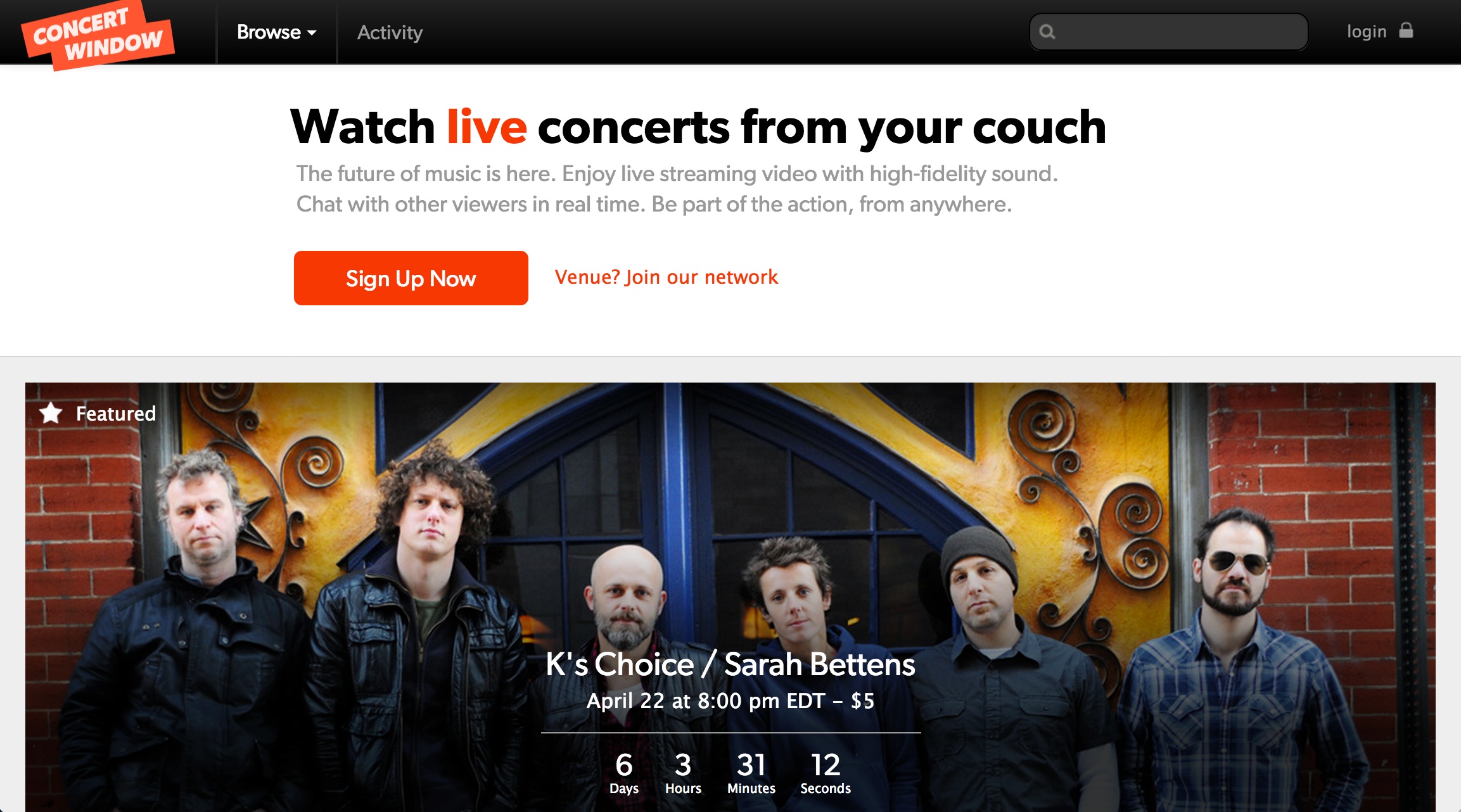The height and width of the screenshot is (812, 1461).
Task: Click the featured band photo banner
Action: click(x=730, y=597)
